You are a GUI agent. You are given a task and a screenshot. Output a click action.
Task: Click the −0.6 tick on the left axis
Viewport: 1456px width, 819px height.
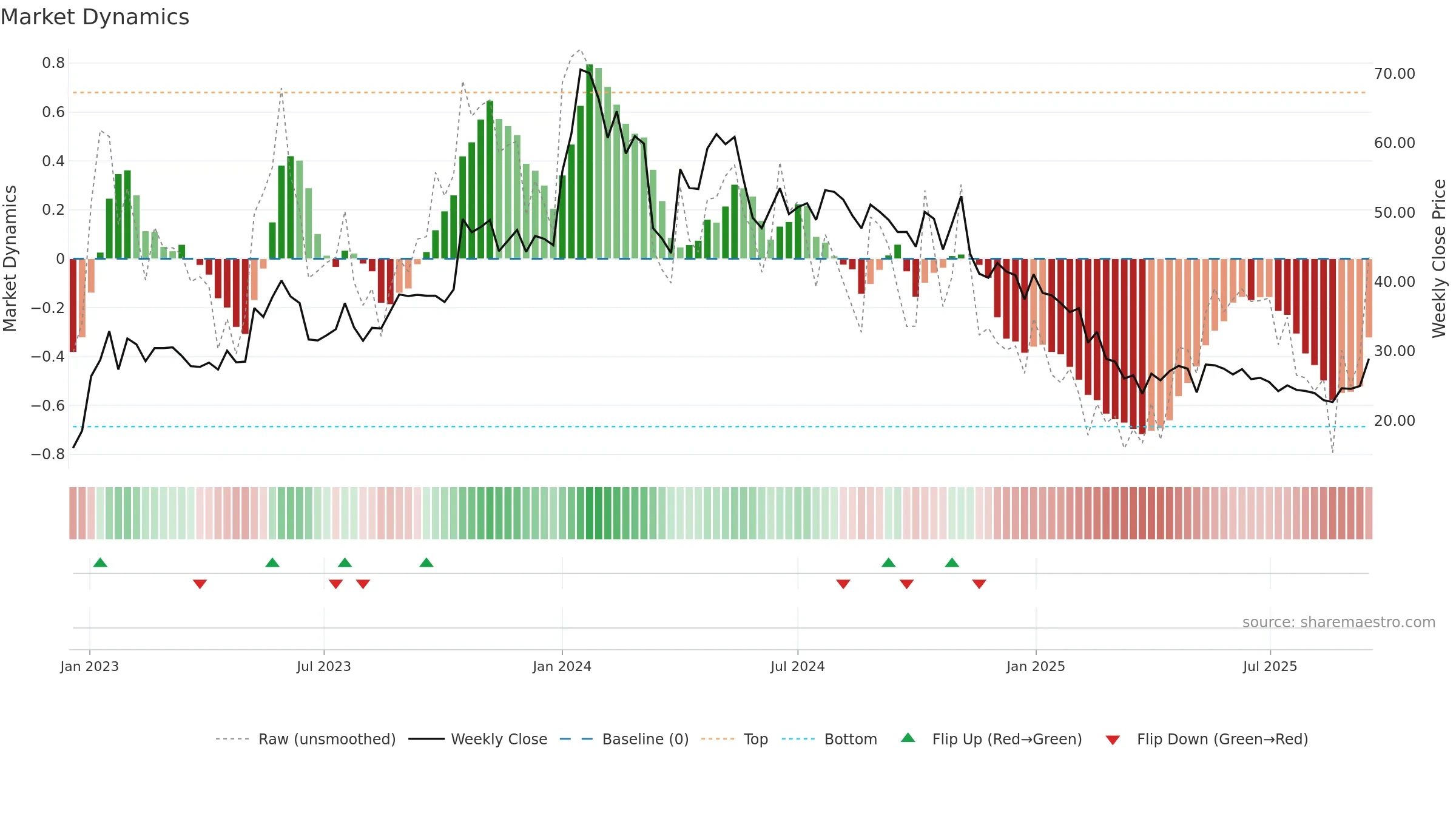48,405
